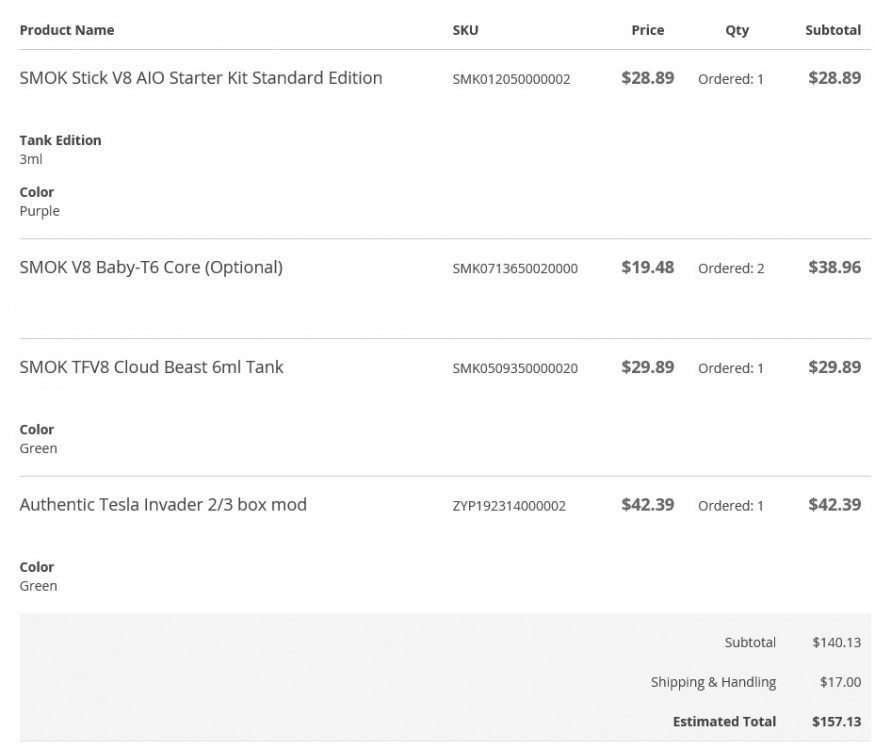Image resolution: width=875 pixels, height=748 pixels.
Task: Click "Ordered: 1" for SMOK Stick V8 kit
Action: [x=730, y=79]
